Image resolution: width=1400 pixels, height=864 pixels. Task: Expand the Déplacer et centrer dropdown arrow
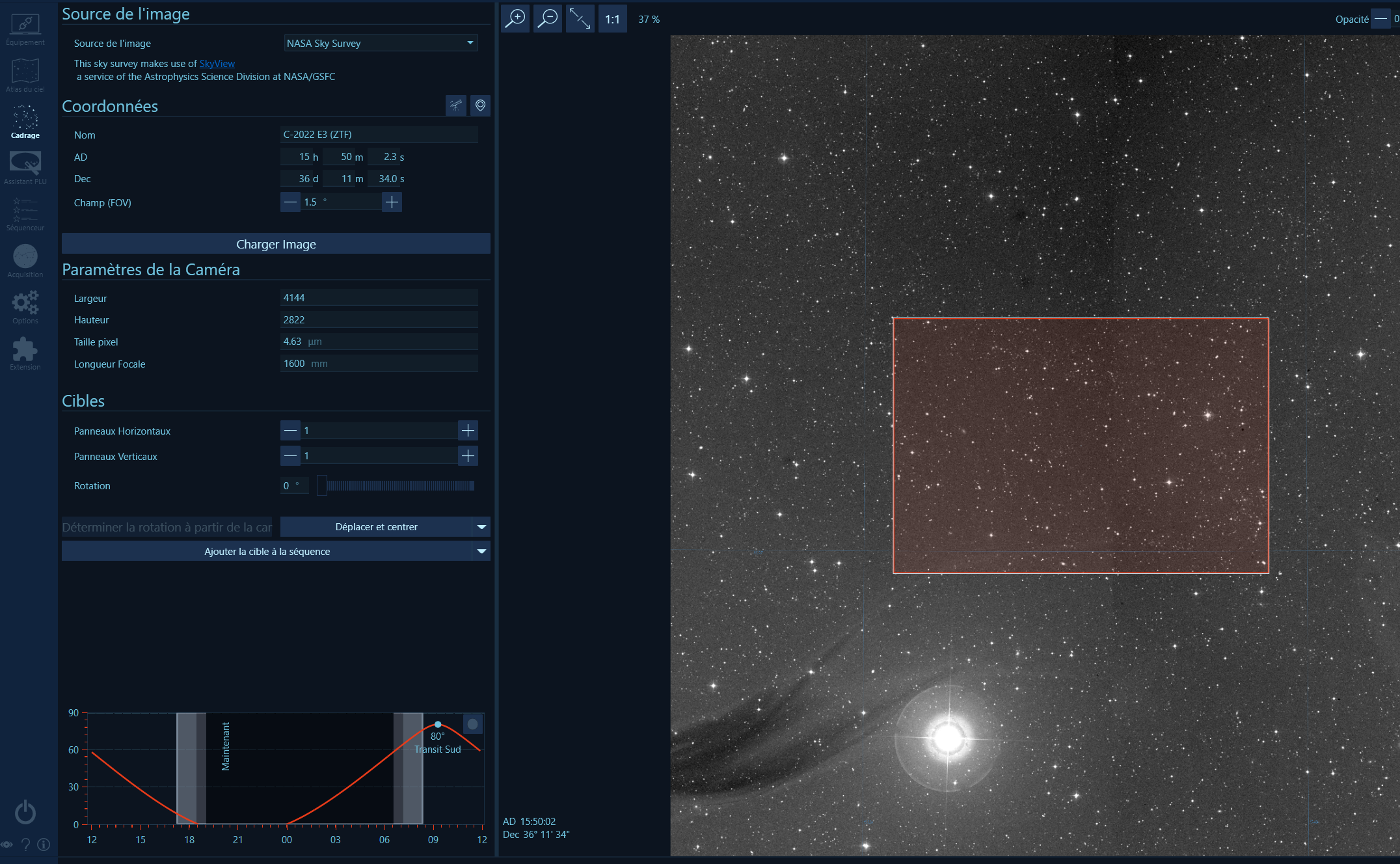point(481,527)
